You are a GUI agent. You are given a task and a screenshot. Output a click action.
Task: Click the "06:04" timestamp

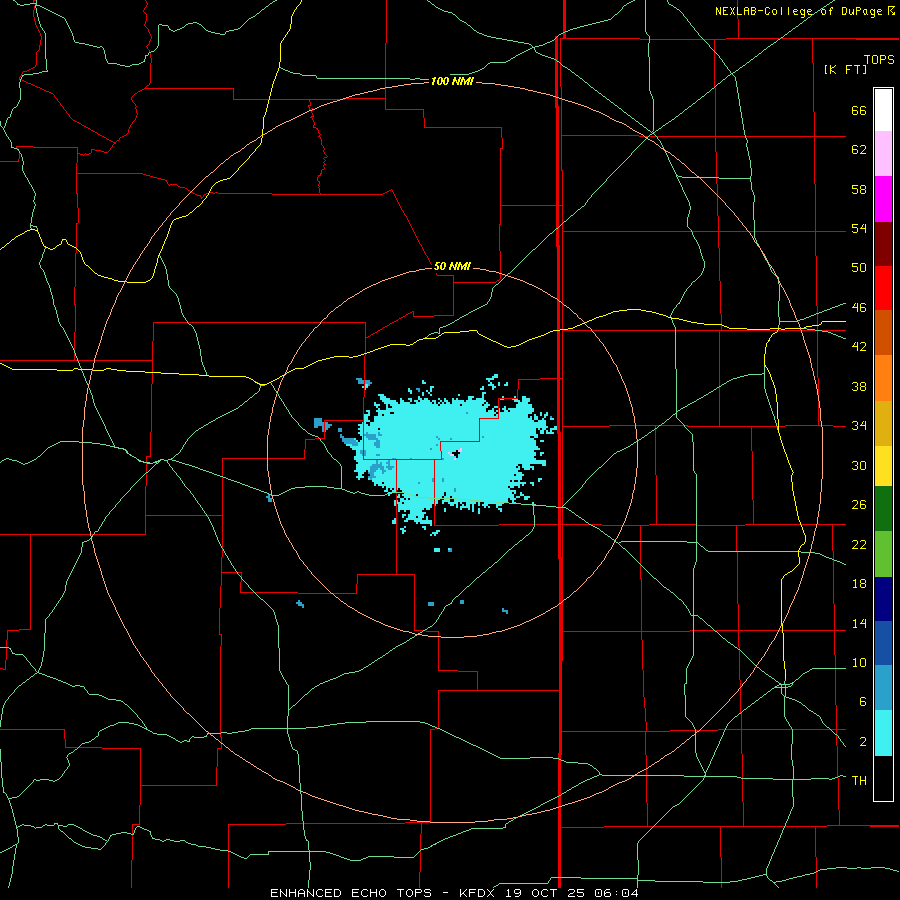coord(616,893)
